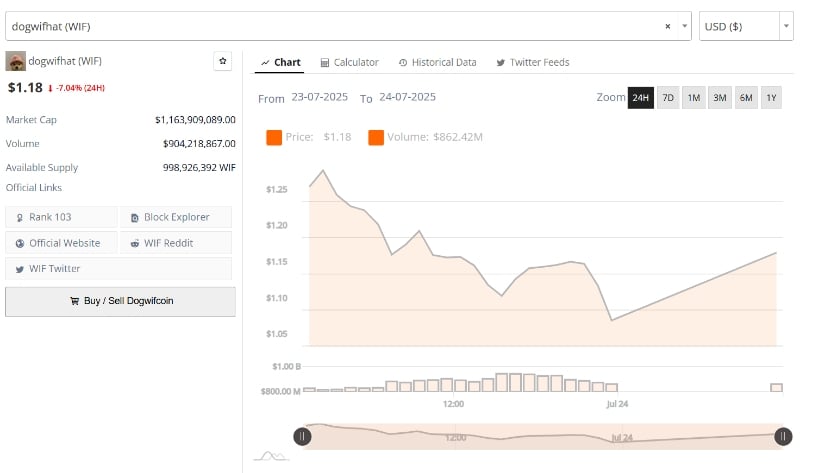Open the Historical Data tab

[x=437, y=62]
